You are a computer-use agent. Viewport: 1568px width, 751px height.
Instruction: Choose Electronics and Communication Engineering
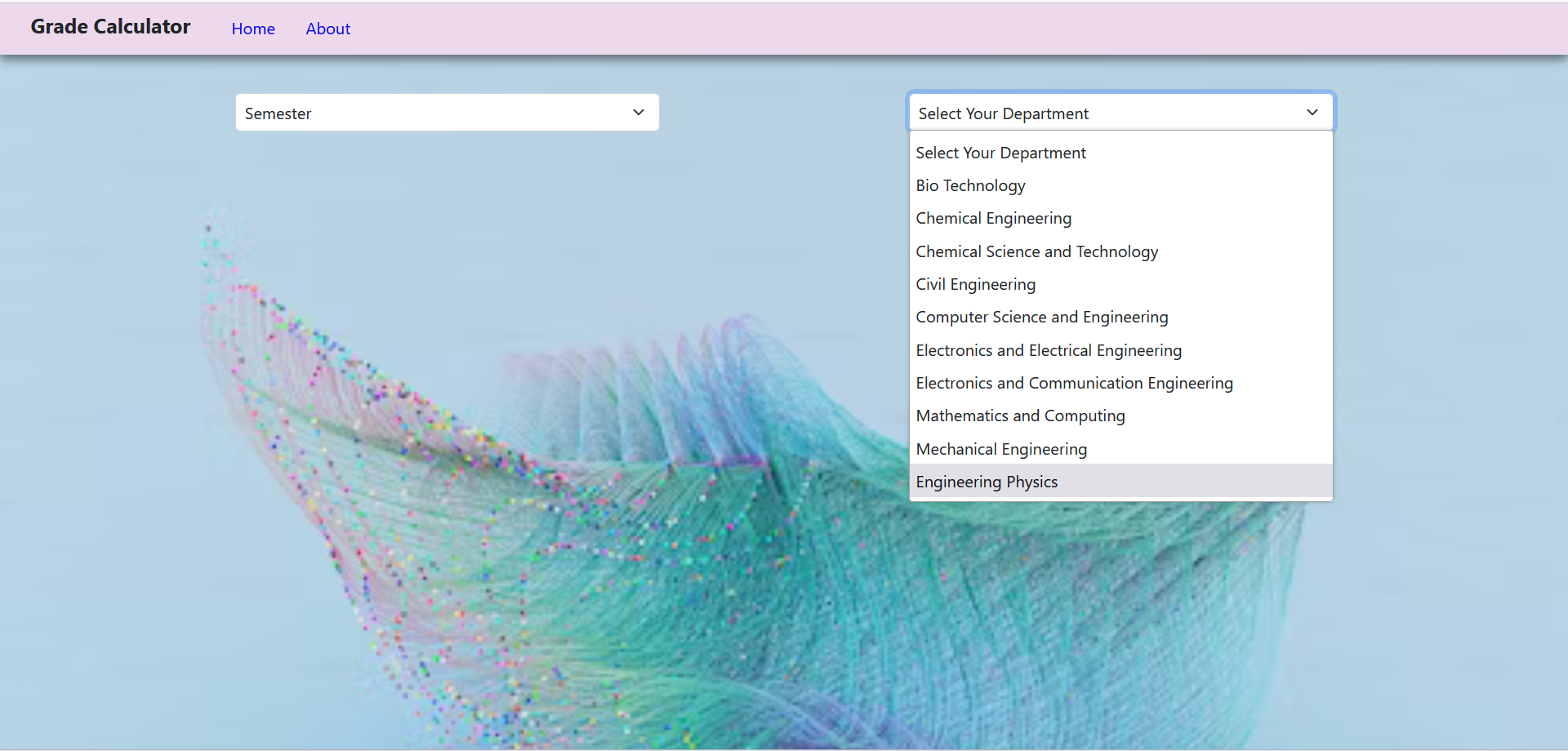1074,383
